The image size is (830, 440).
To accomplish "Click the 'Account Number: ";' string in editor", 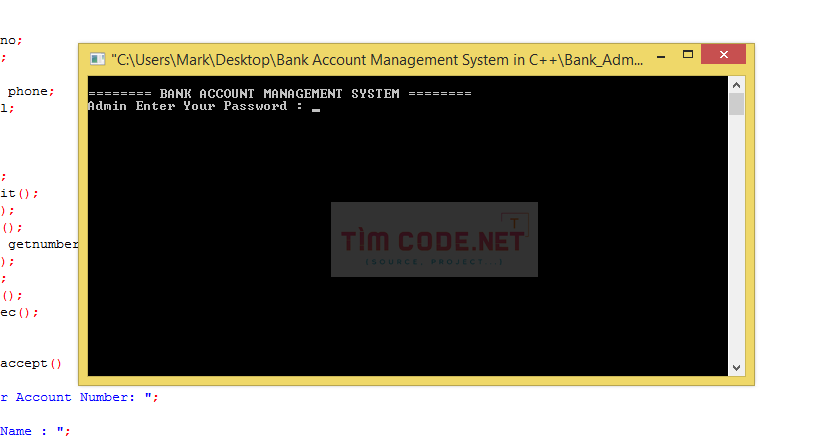I will point(87,398).
